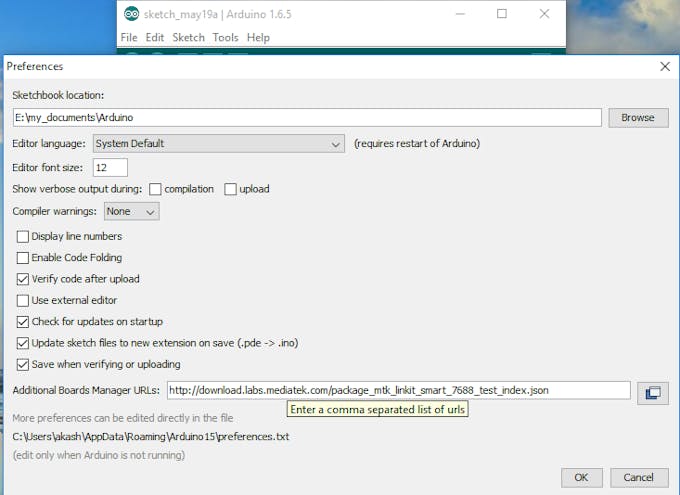Turn on Enable Code Folding
This screenshot has width=680, height=495.
[x=23, y=258]
